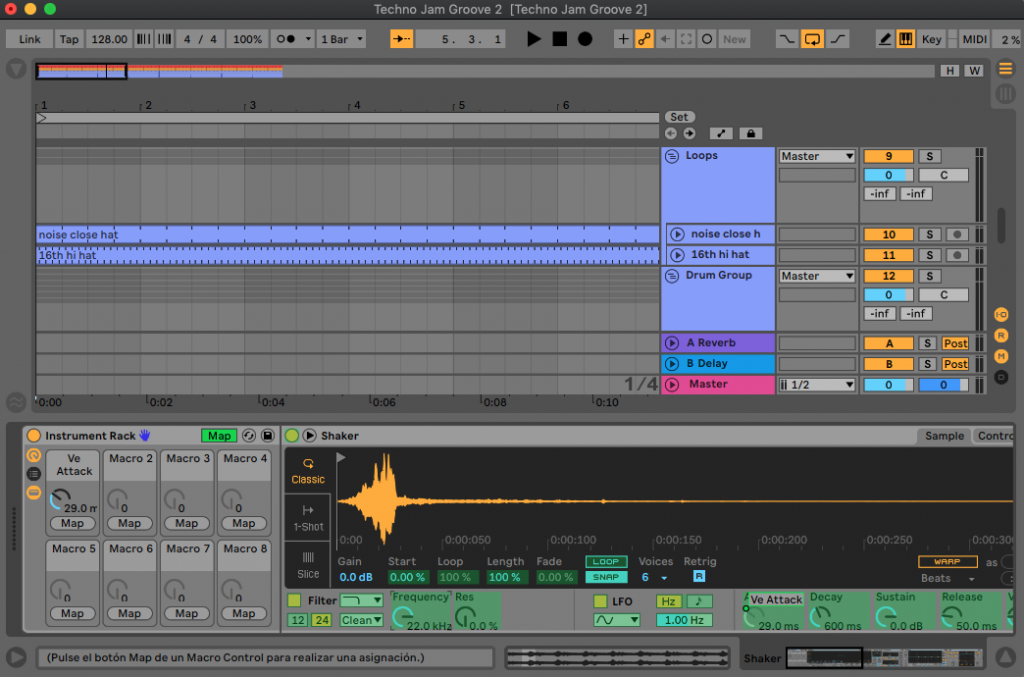Screen dimensions: 1024x677
Task: Toggle the Automation Arm icon
Action: [644, 39]
